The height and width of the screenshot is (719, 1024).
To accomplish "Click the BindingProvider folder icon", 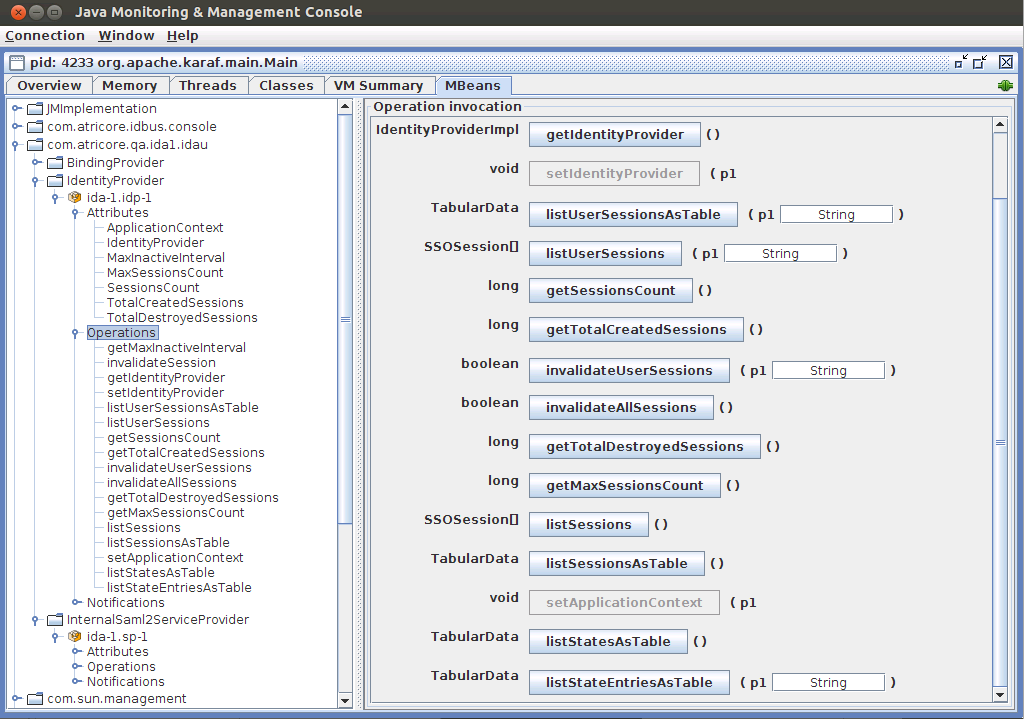I will [x=56, y=163].
